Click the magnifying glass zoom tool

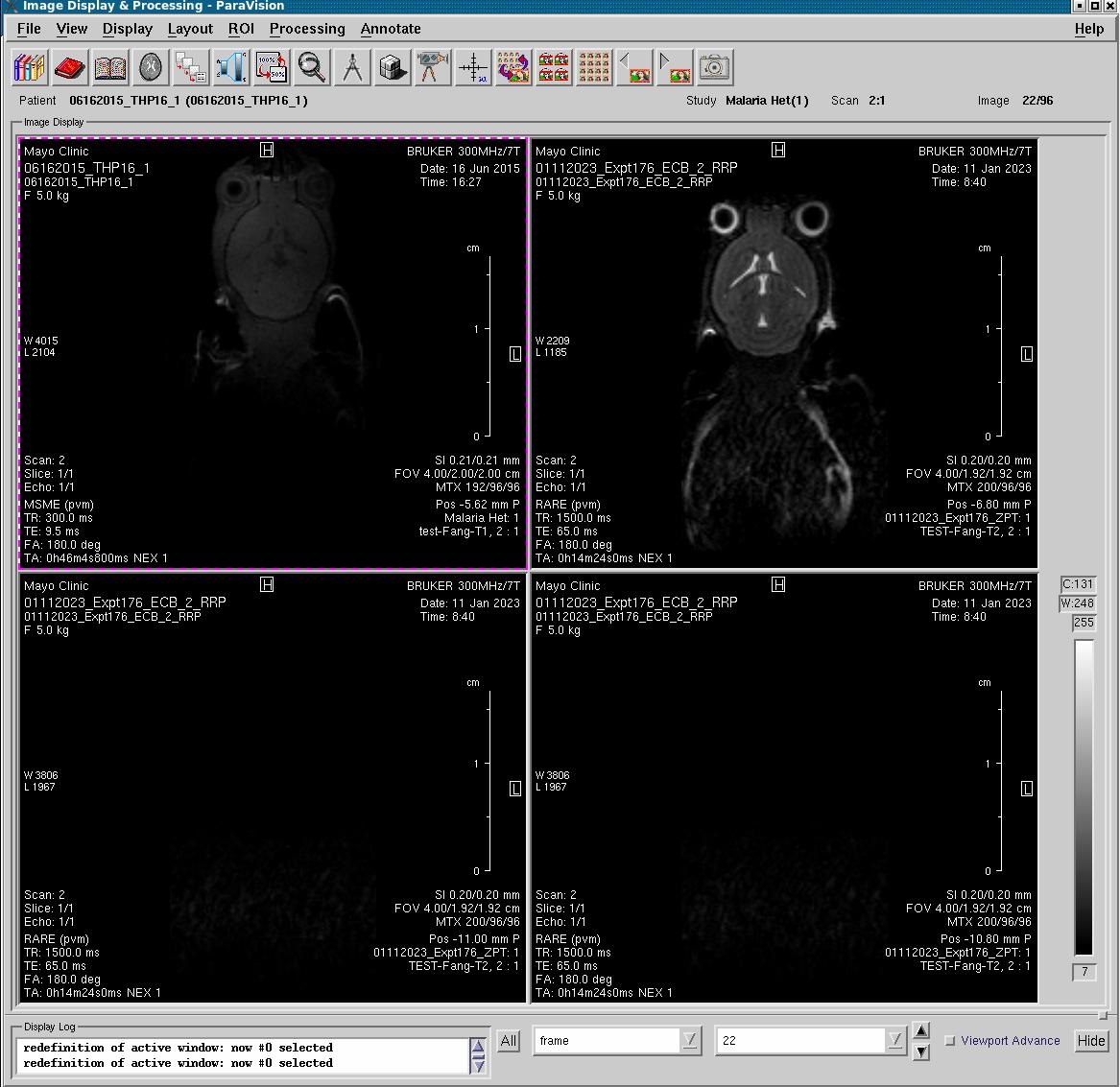(x=312, y=67)
